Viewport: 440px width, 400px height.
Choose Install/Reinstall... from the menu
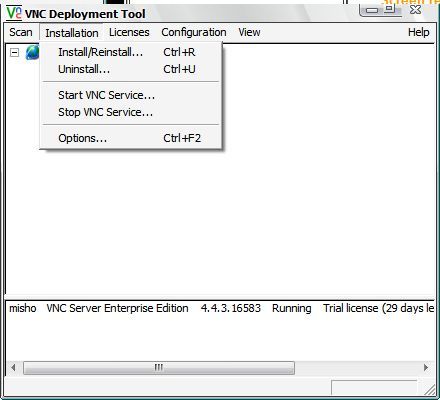pyautogui.click(x=131, y=52)
